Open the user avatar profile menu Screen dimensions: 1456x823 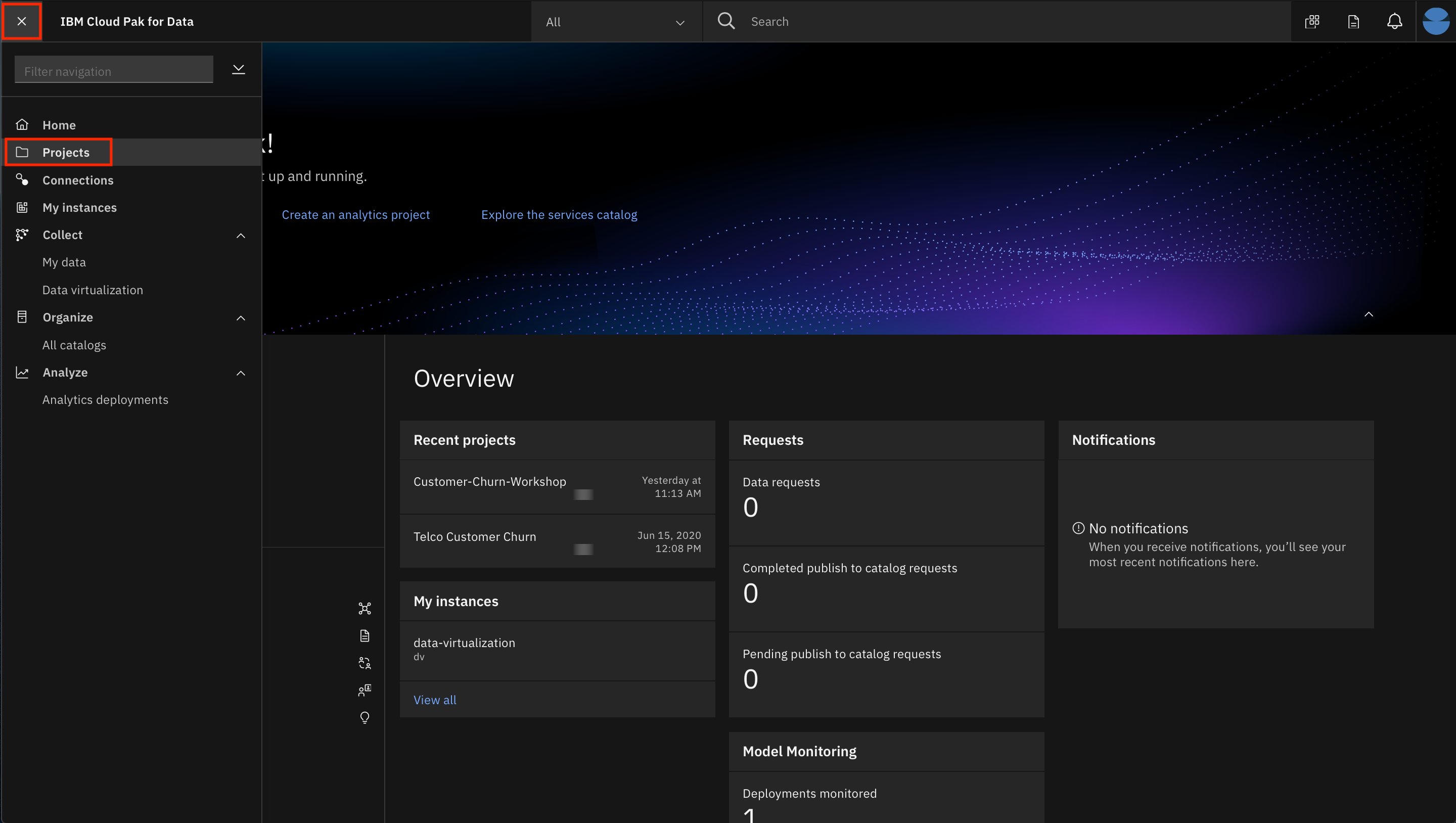[1436, 21]
